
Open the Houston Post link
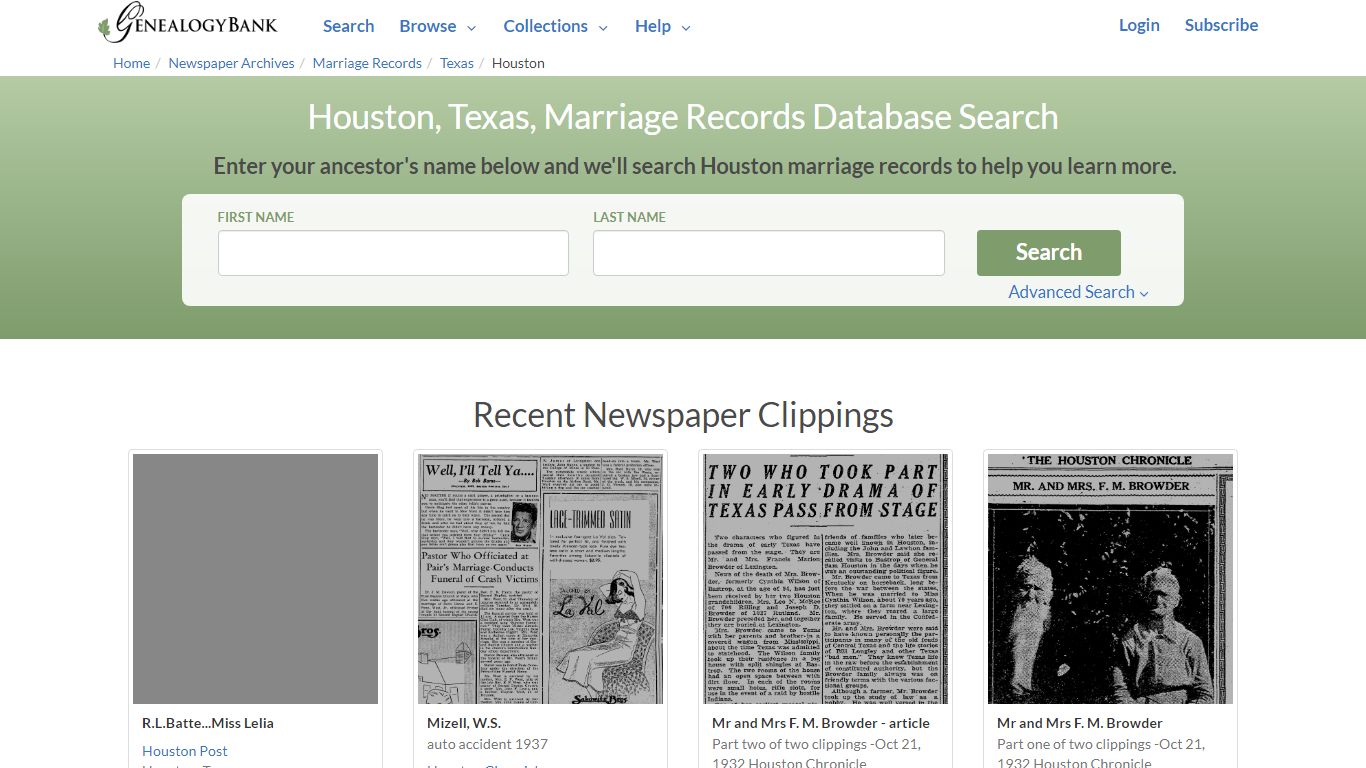[x=185, y=751]
